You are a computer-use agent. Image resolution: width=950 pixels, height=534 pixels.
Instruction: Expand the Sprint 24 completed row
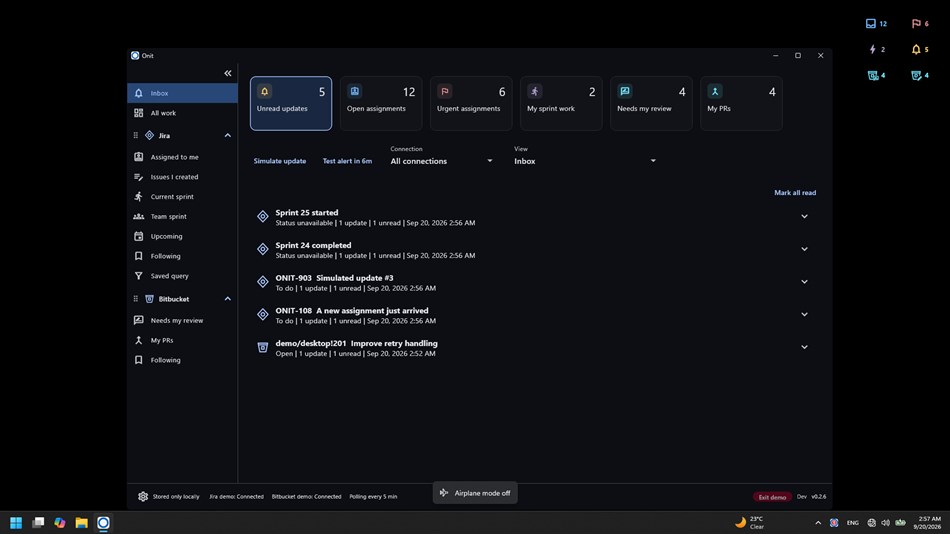[x=805, y=249]
